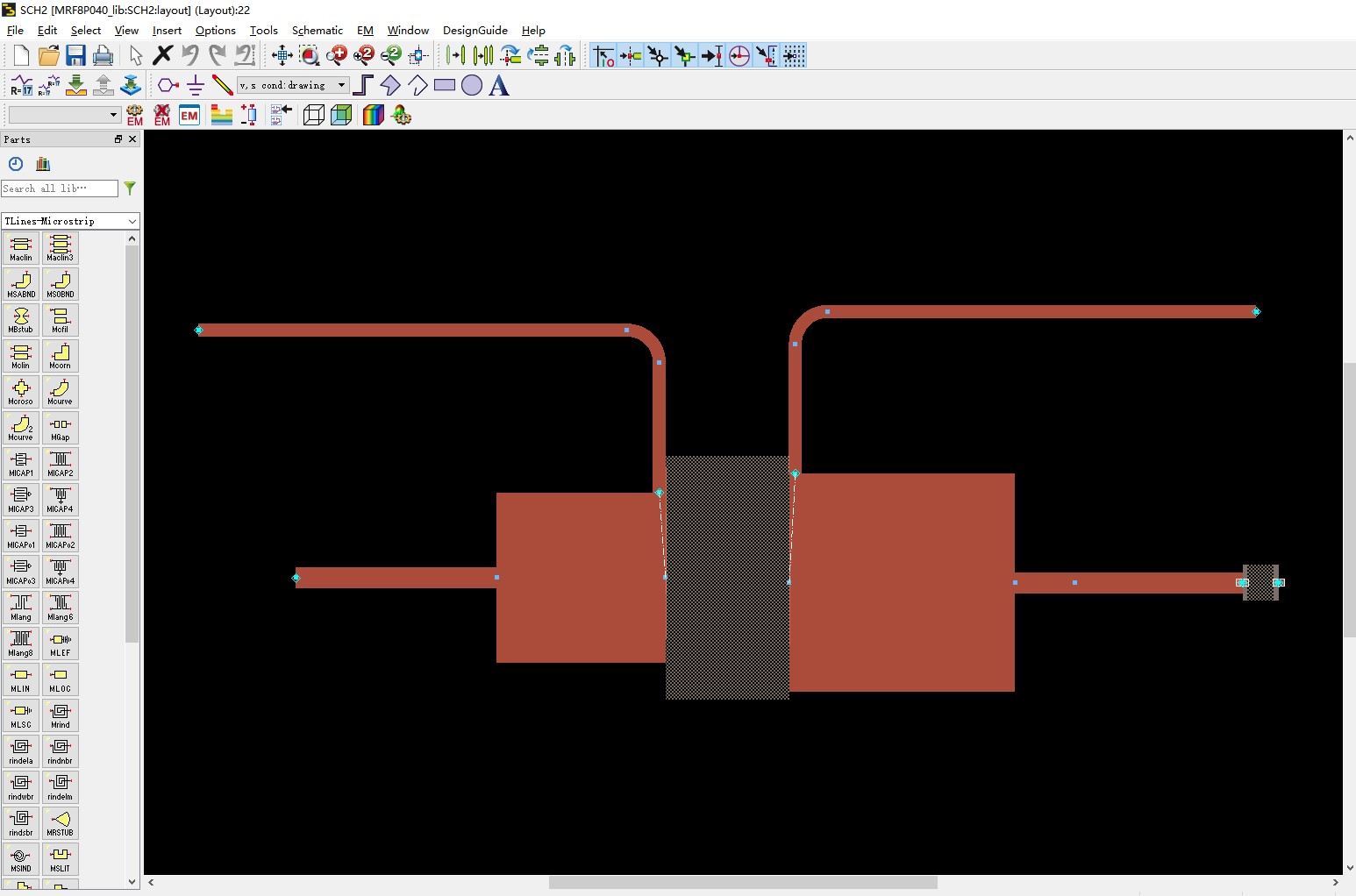This screenshot has width=1356, height=896.
Task: Open the TLines-Microstrip palette dropdown
Action: coord(70,221)
